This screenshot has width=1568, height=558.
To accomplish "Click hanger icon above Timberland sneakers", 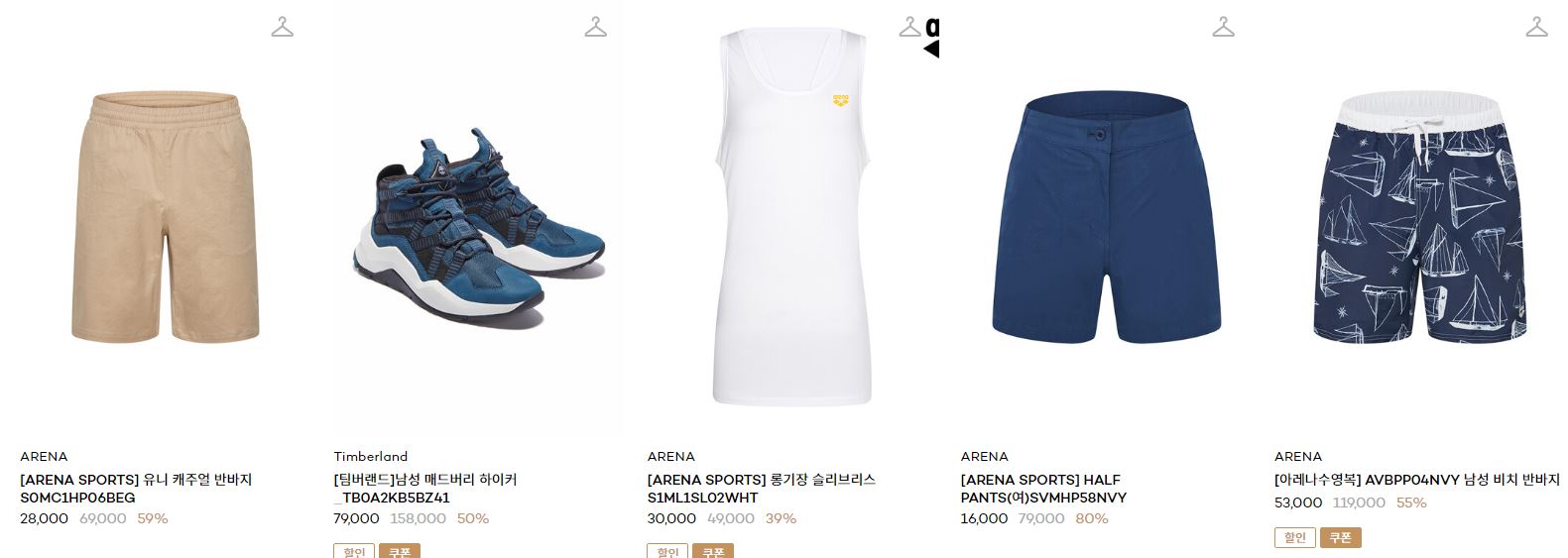I will click(596, 27).
